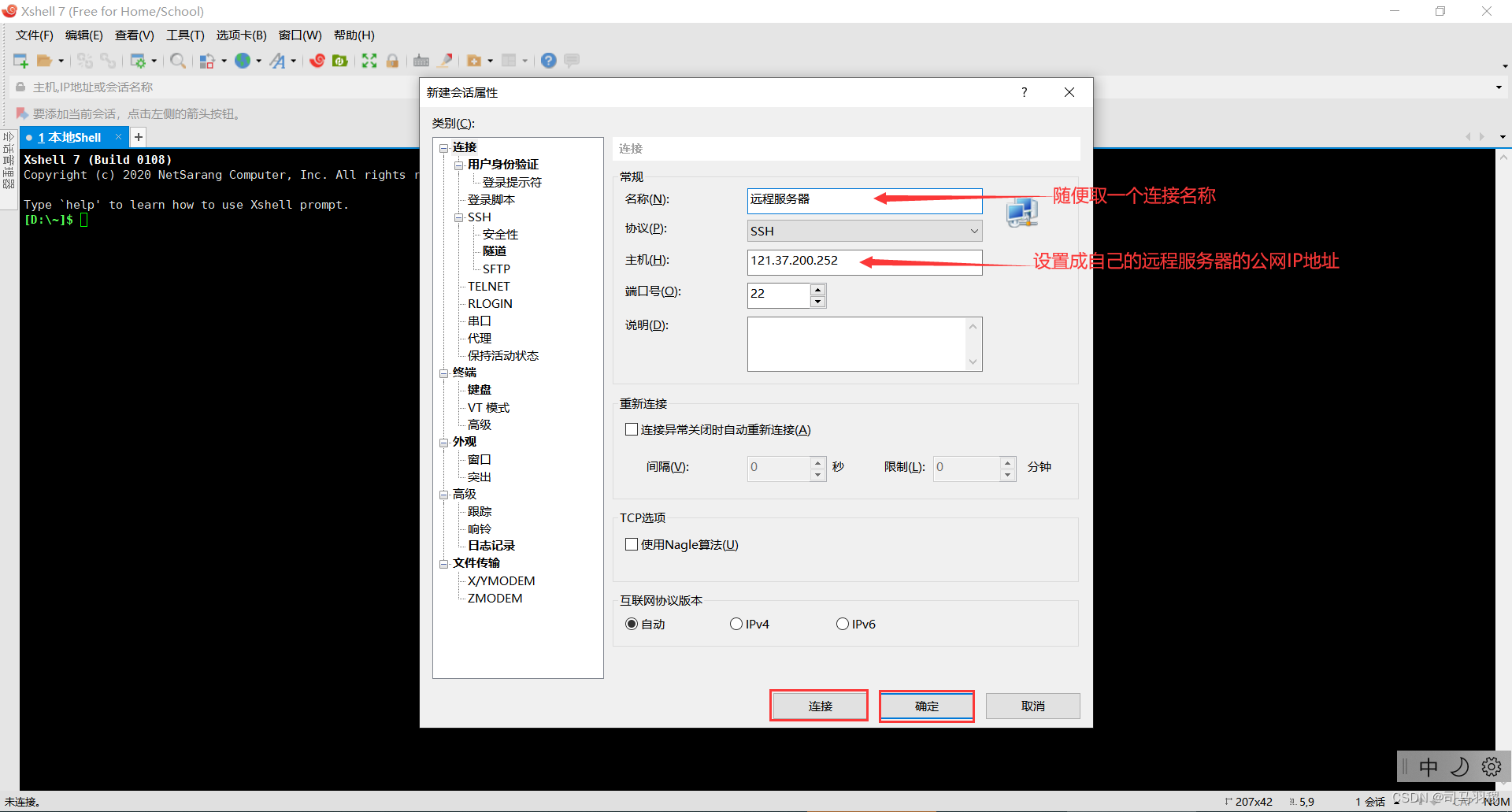
Task: Click the Reconnect chain-link toolbar icon
Action: pyautogui.click(x=108, y=61)
